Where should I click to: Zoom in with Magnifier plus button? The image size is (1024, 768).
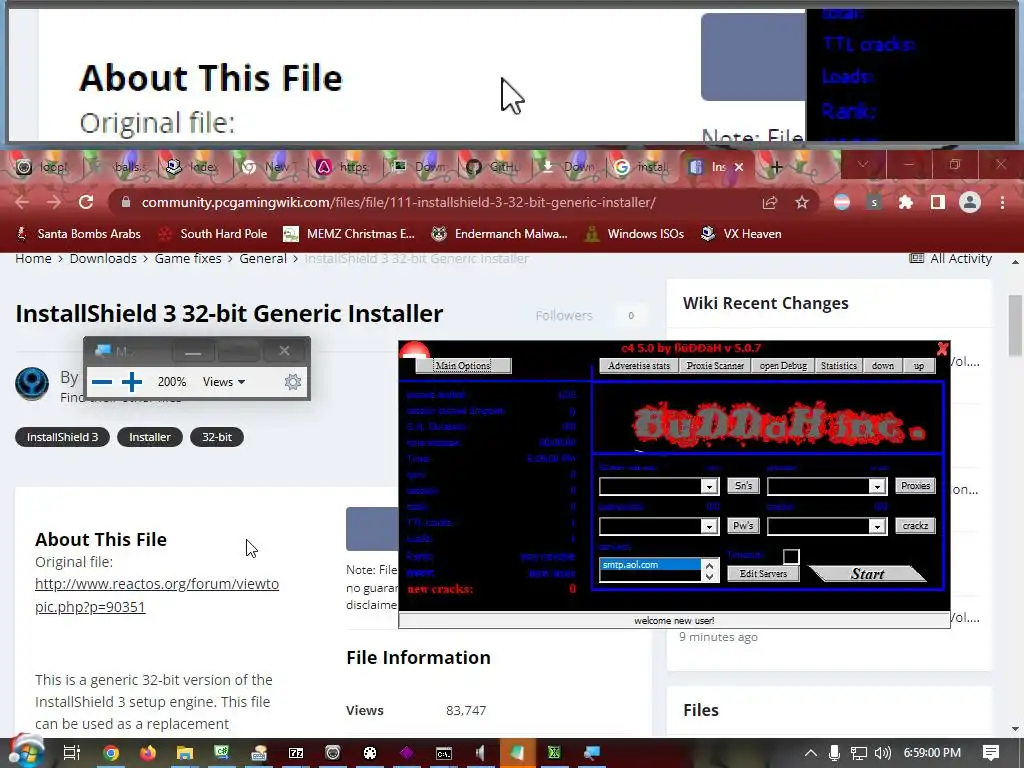pos(132,381)
